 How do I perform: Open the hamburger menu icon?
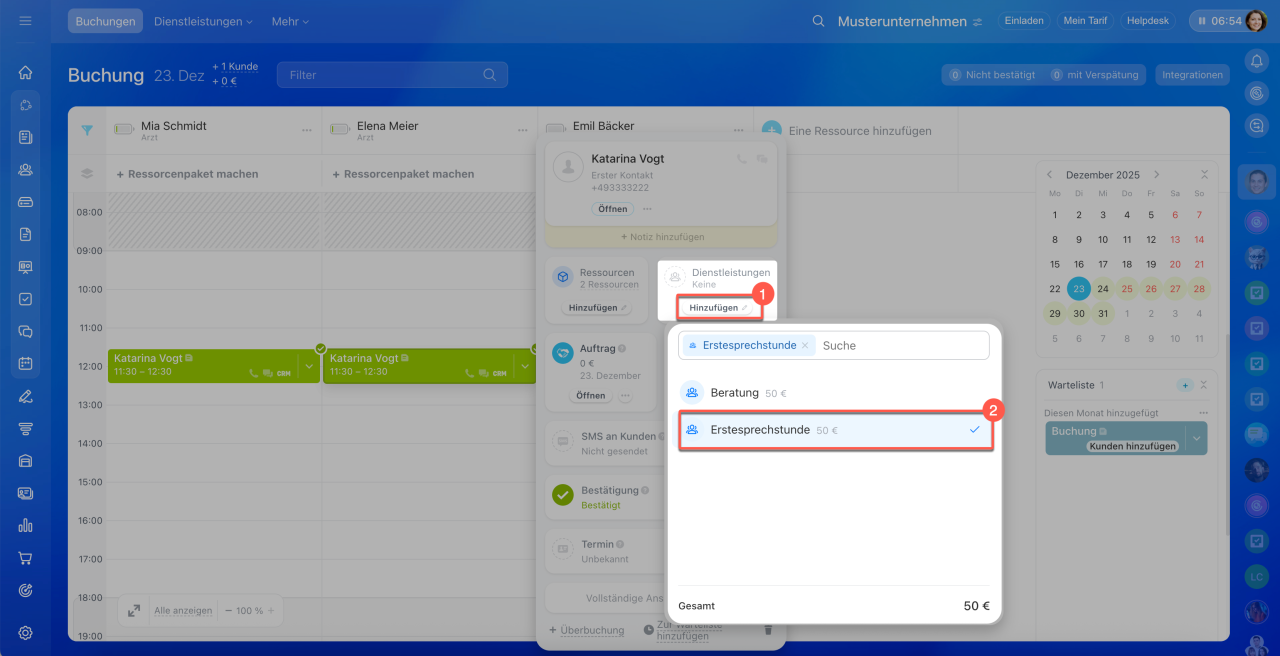25,21
